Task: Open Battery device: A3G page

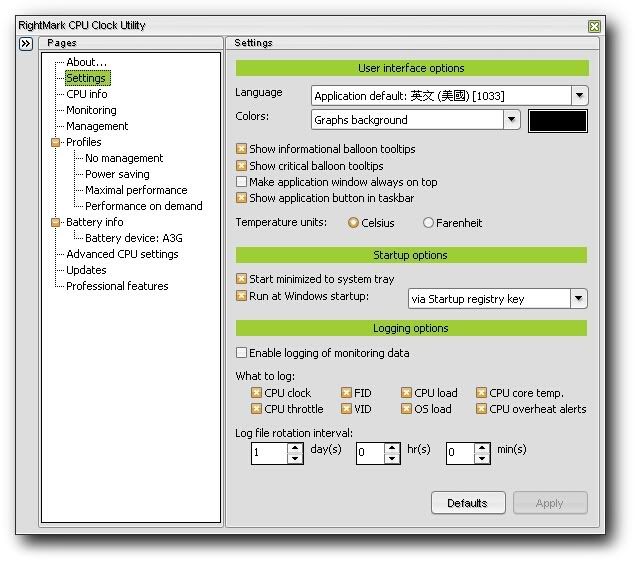Action: 134,238
